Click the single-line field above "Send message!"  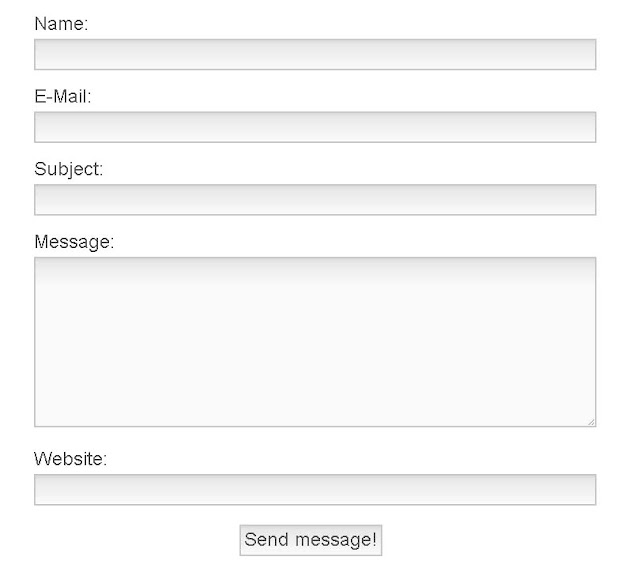pos(315,490)
